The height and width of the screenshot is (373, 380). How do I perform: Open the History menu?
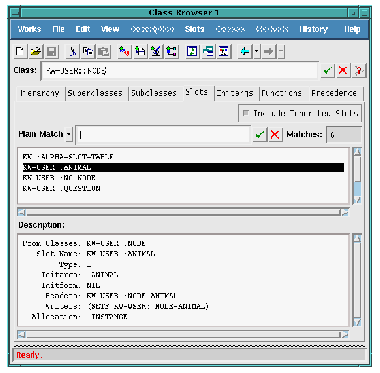(x=314, y=29)
